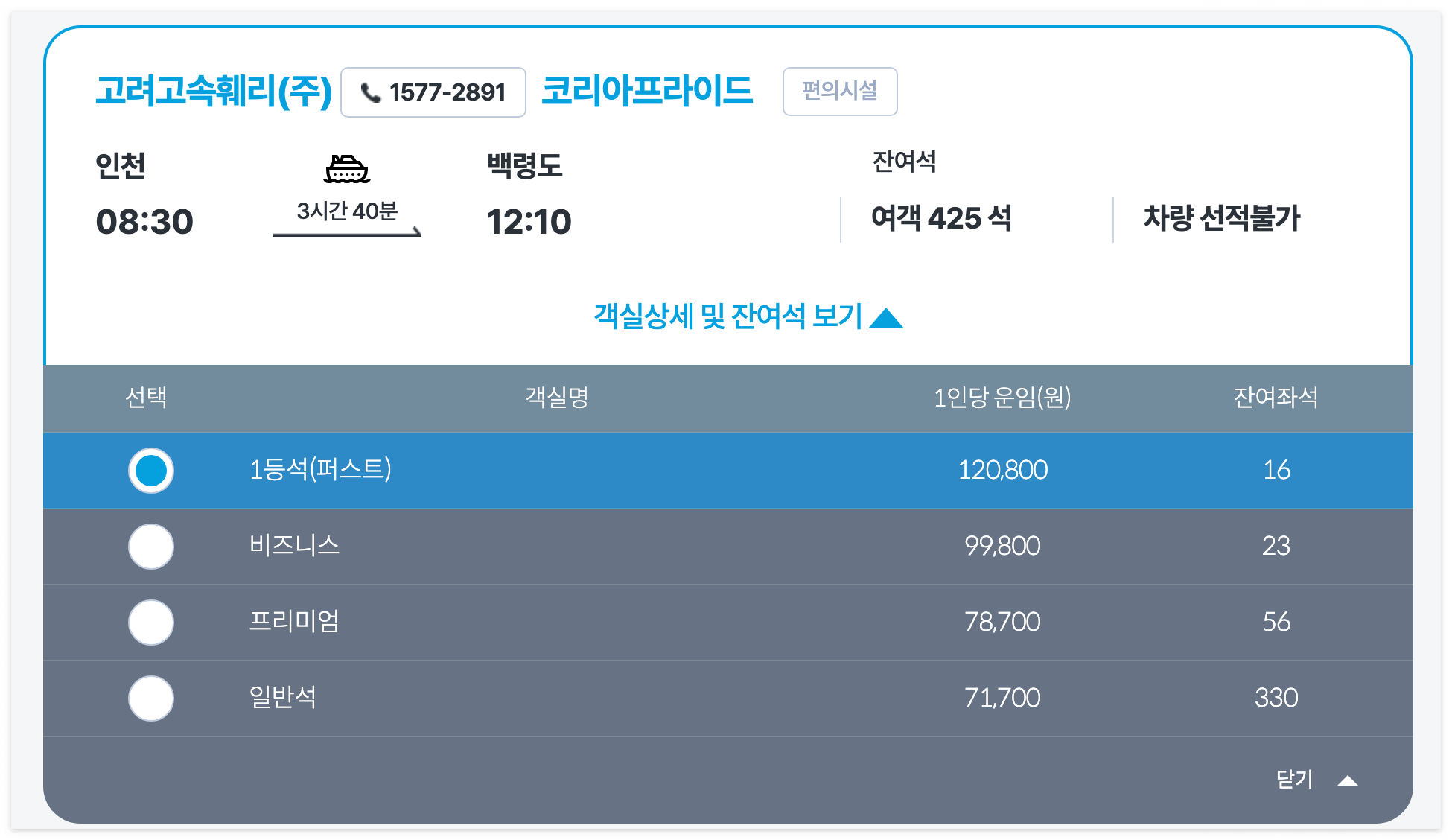Click the route arrow under 3시간 40분
The width and height of the screenshot is (1452, 840).
tap(346, 233)
